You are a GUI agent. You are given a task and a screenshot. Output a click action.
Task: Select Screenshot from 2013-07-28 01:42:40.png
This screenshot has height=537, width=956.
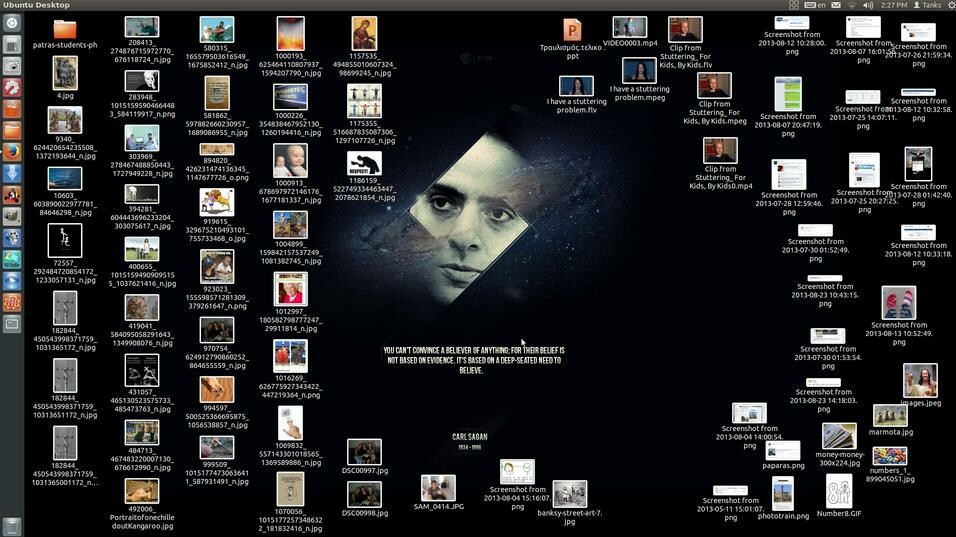pyautogui.click(x=918, y=177)
